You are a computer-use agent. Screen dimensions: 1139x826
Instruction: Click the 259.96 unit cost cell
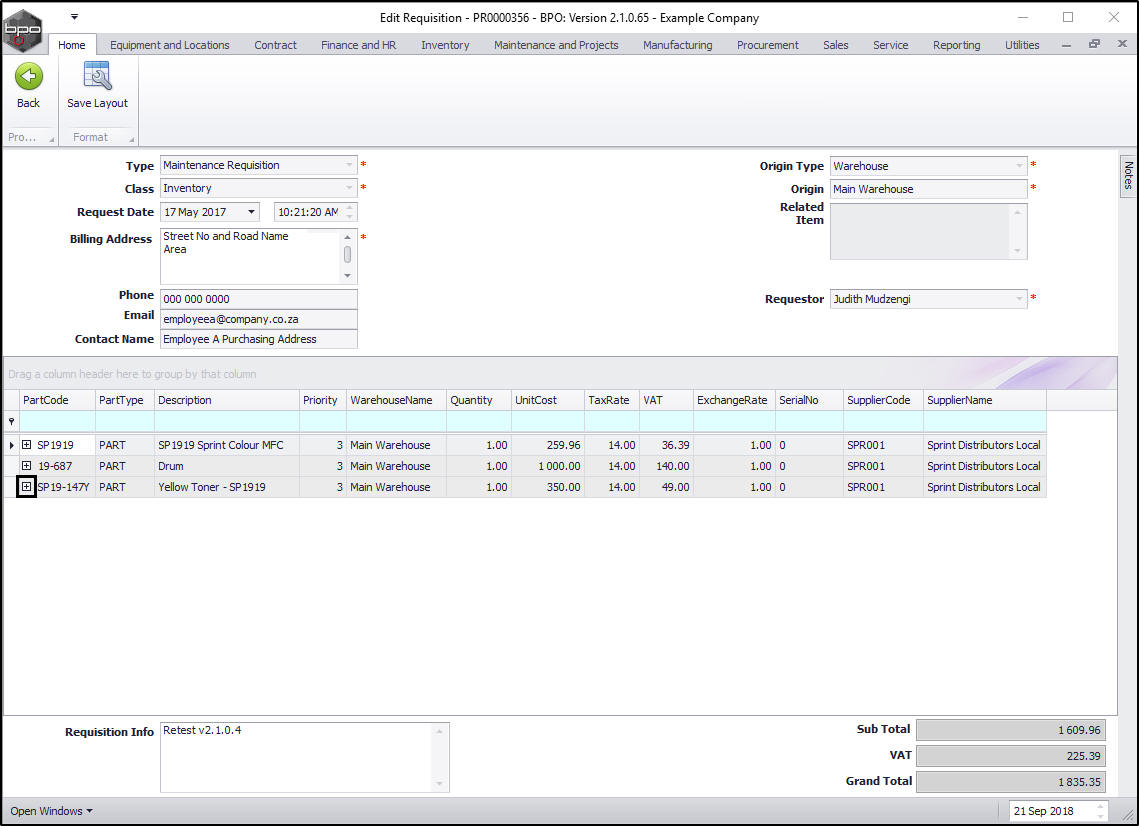click(x=548, y=445)
